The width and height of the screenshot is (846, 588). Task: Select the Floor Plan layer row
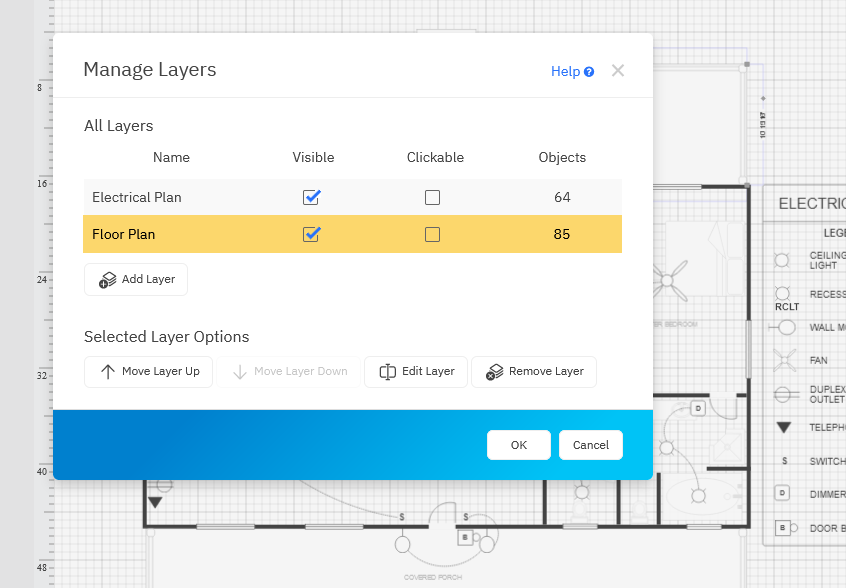coord(124,234)
